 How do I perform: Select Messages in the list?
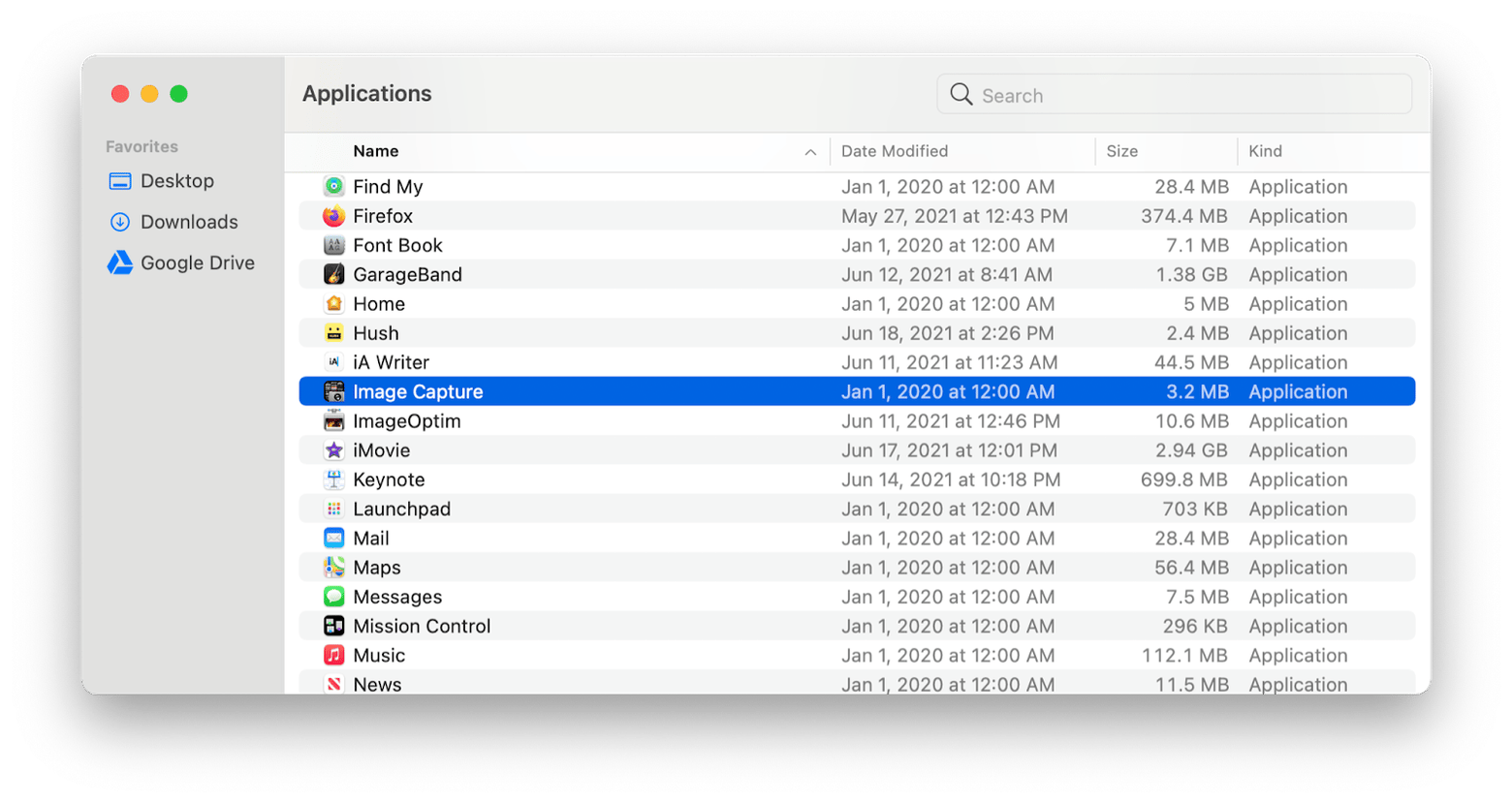coord(397,597)
